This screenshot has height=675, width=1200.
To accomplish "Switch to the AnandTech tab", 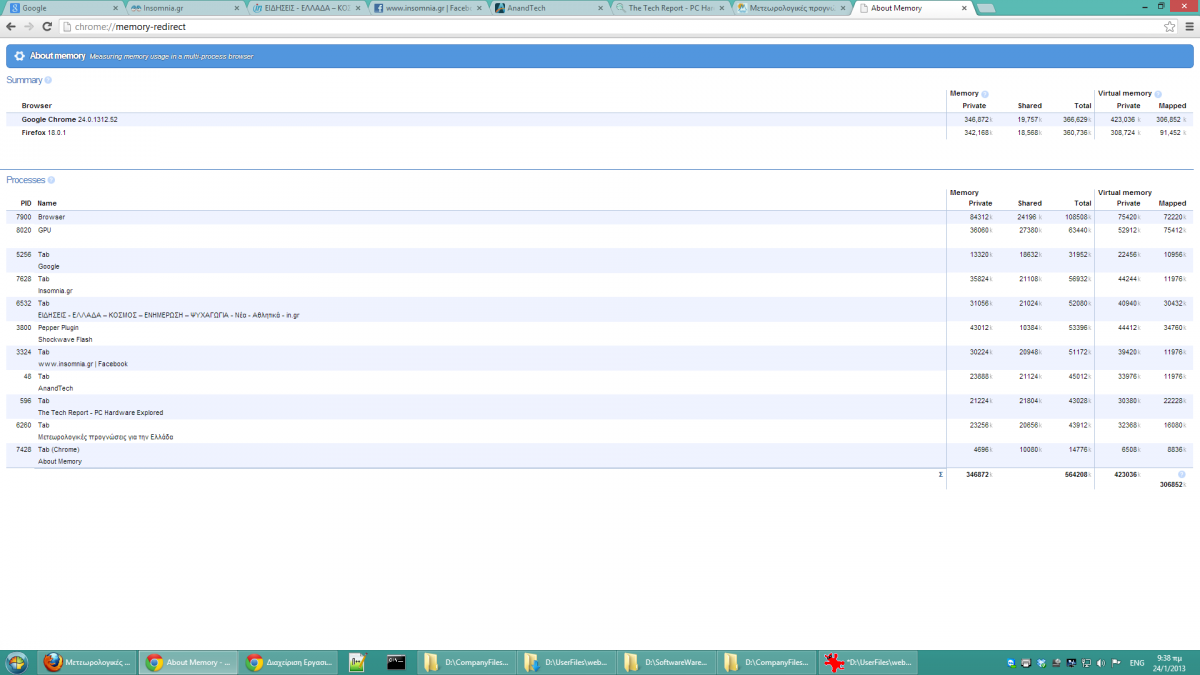I will pos(548,8).
